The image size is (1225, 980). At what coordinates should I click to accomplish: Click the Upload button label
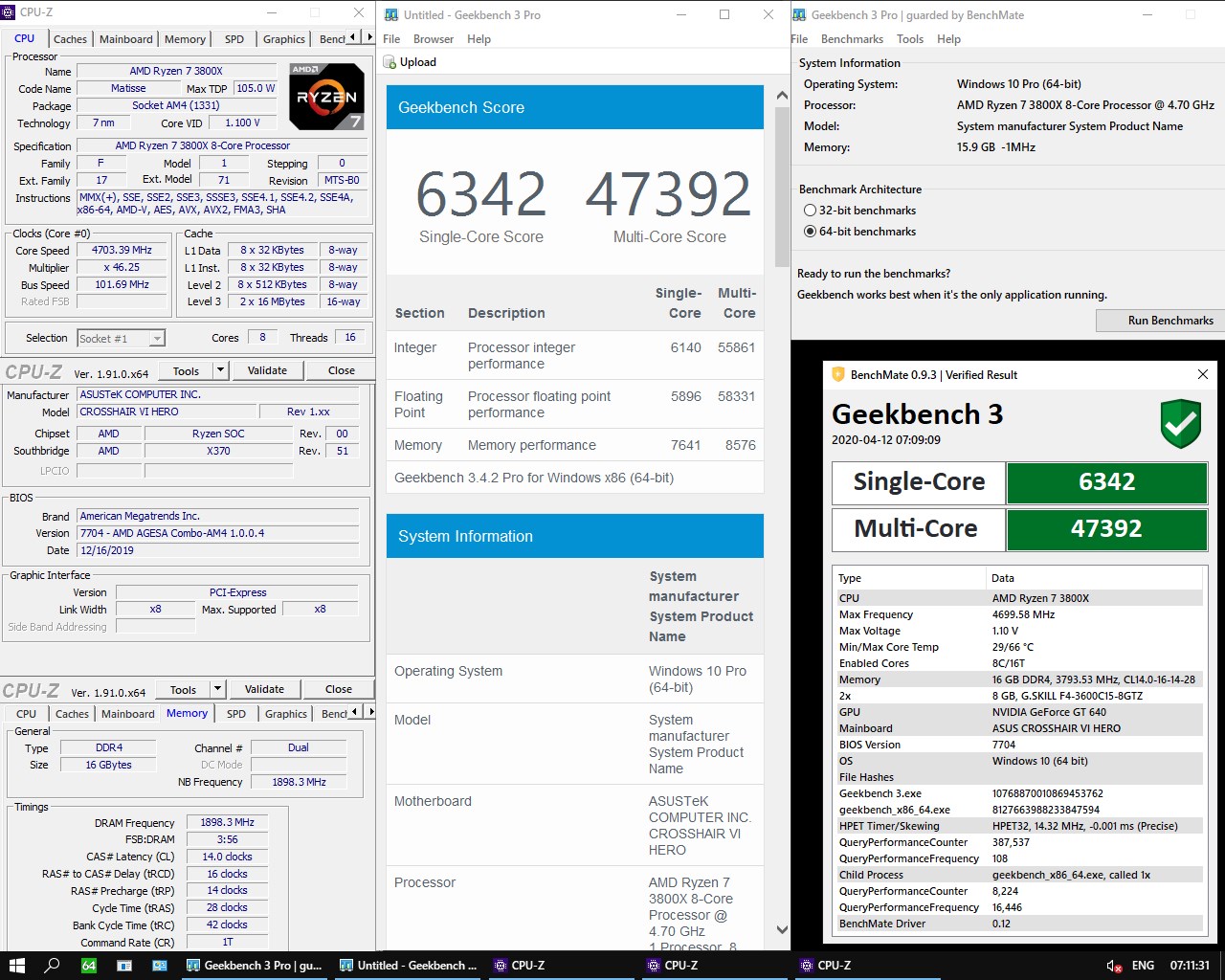click(x=418, y=62)
